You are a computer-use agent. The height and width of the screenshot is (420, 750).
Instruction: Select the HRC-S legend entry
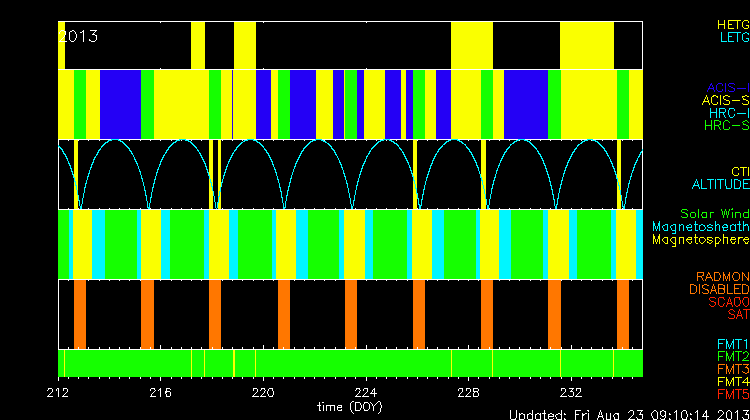point(726,126)
